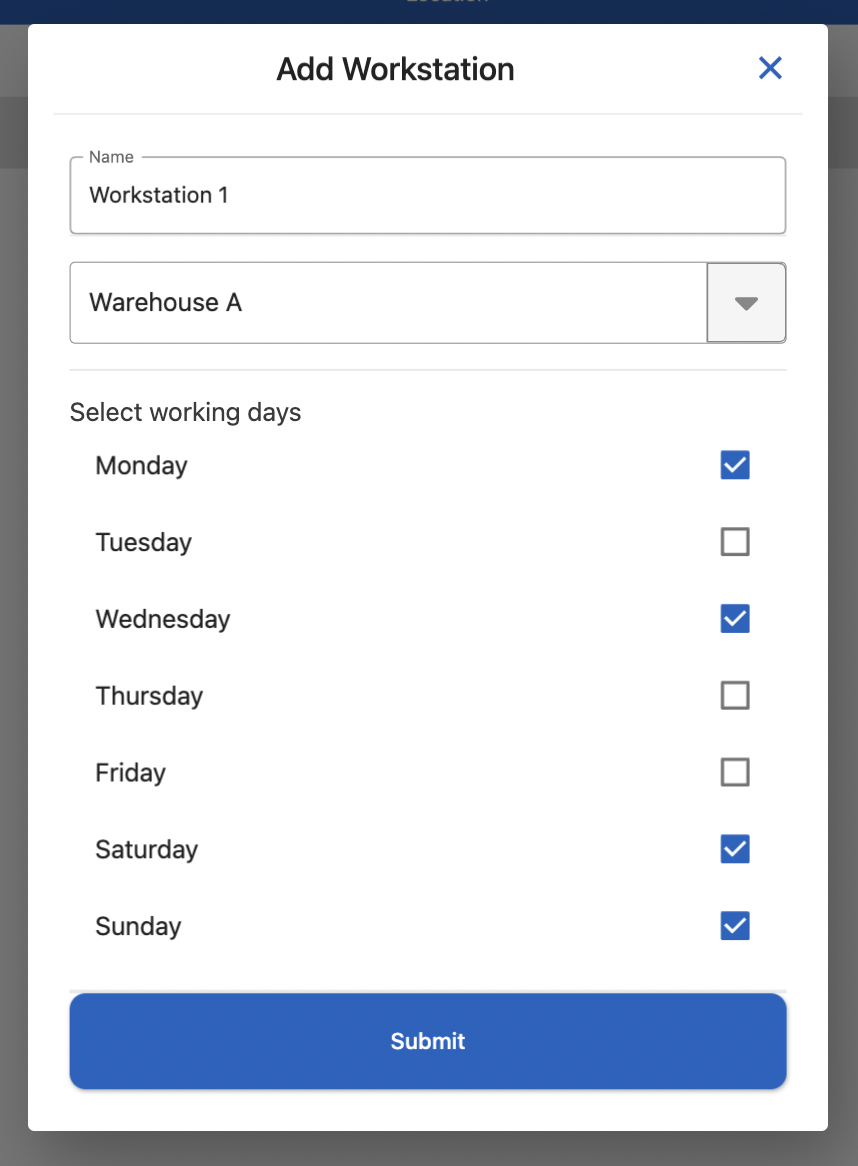Click the Monday label
858x1166 pixels.
click(141, 466)
